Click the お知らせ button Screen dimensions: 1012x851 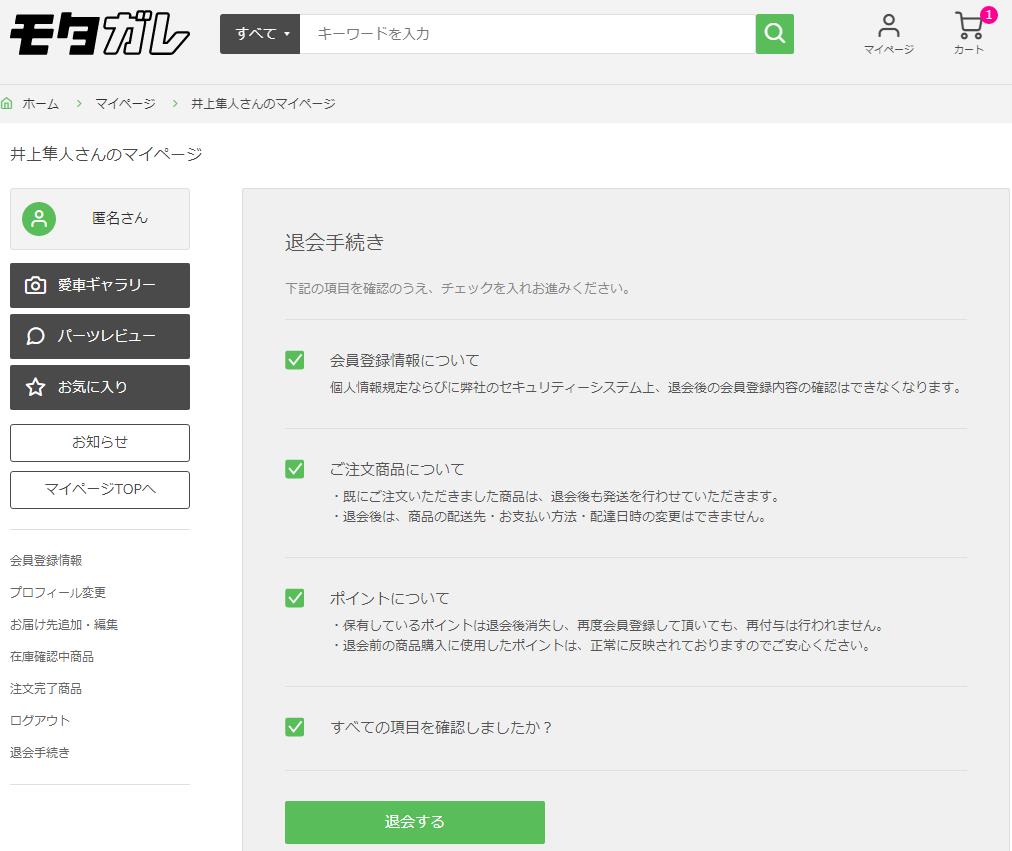click(x=100, y=443)
